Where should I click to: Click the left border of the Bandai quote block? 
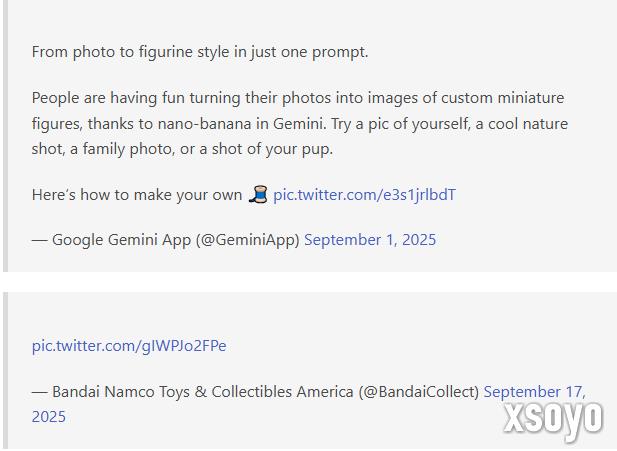tap(5, 370)
